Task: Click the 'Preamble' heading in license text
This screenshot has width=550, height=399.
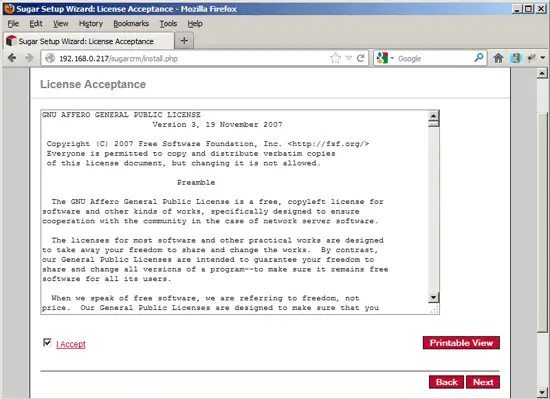Action: click(x=196, y=182)
